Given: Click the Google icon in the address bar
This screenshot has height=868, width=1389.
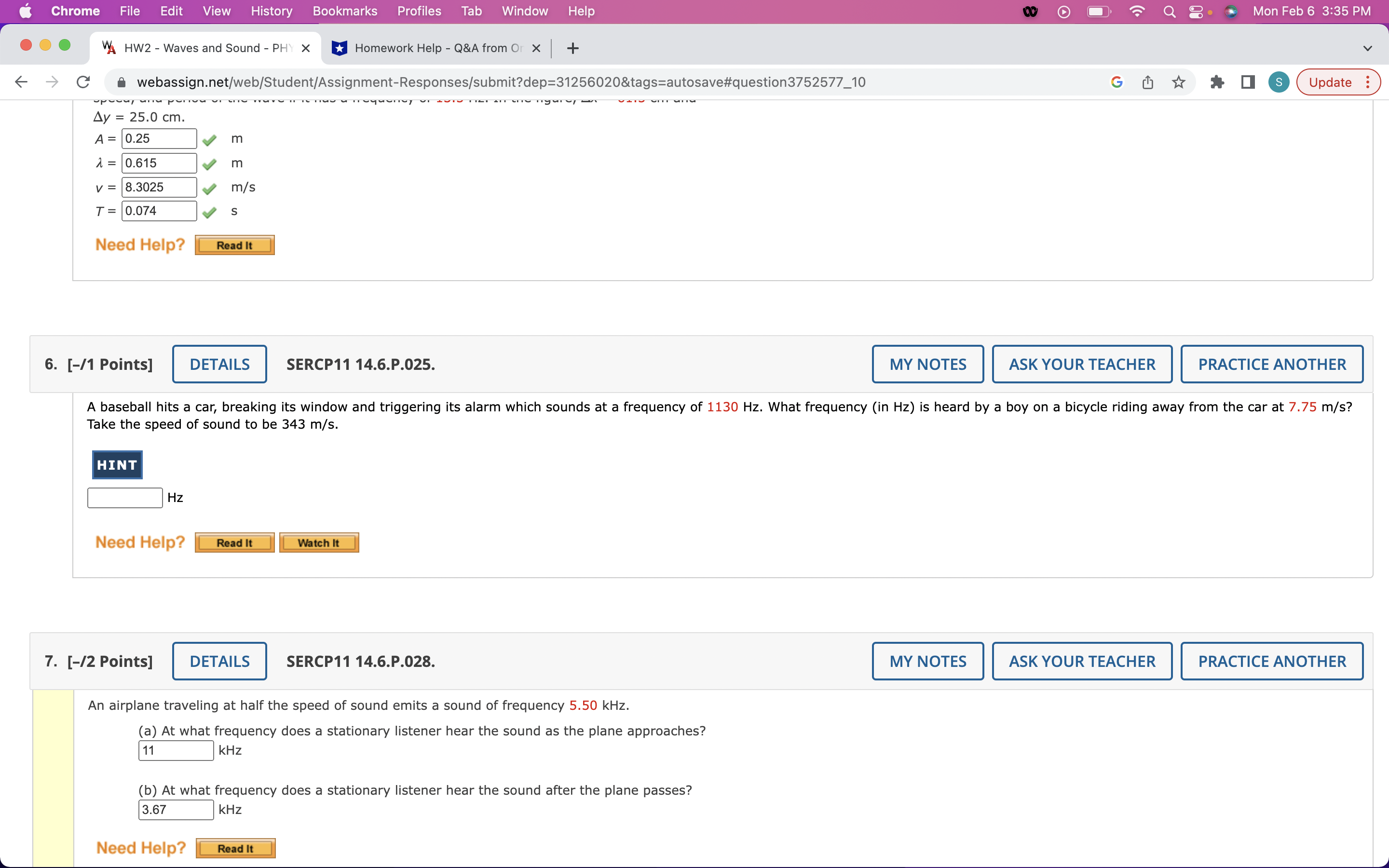Looking at the screenshot, I should point(1116,81).
